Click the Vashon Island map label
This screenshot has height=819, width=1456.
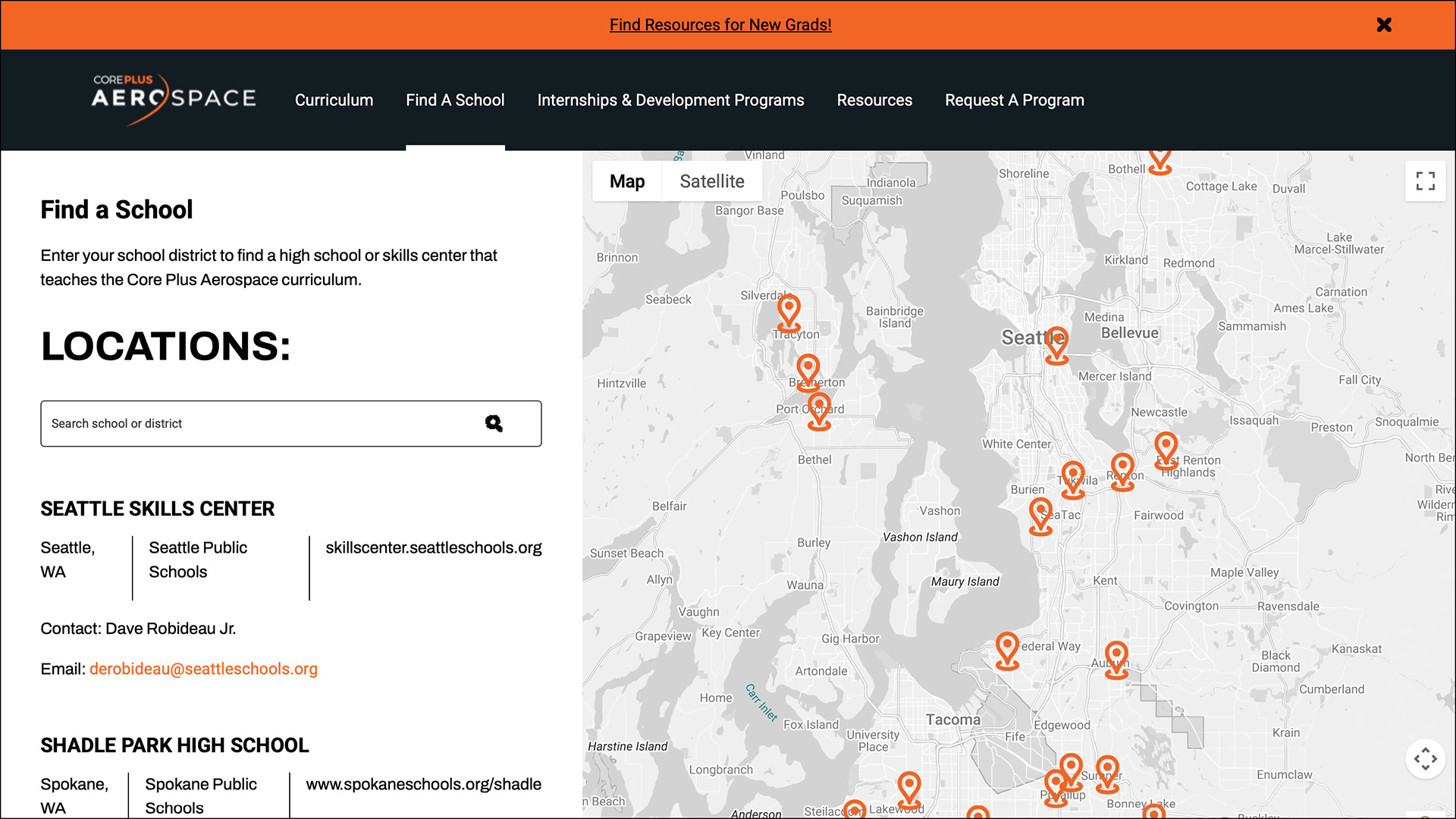click(x=920, y=537)
